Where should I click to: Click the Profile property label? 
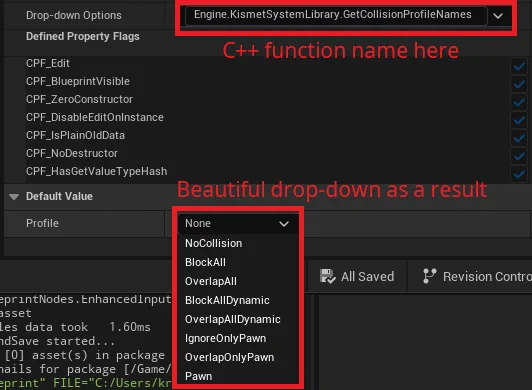[x=42, y=223]
